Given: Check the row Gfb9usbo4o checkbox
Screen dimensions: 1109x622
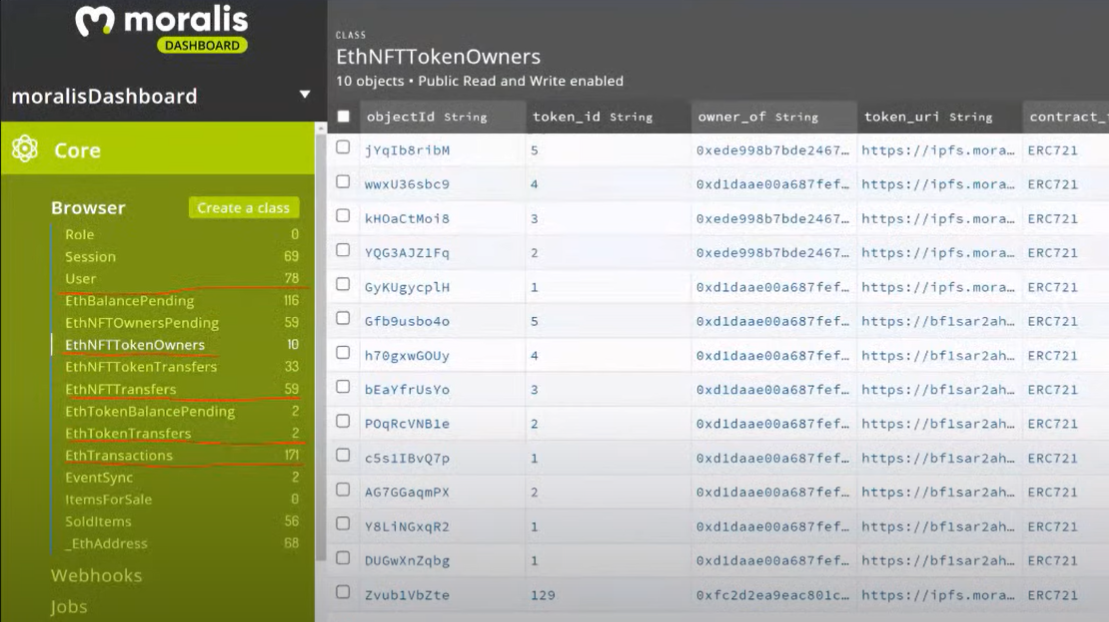Looking at the screenshot, I should (343, 318).
